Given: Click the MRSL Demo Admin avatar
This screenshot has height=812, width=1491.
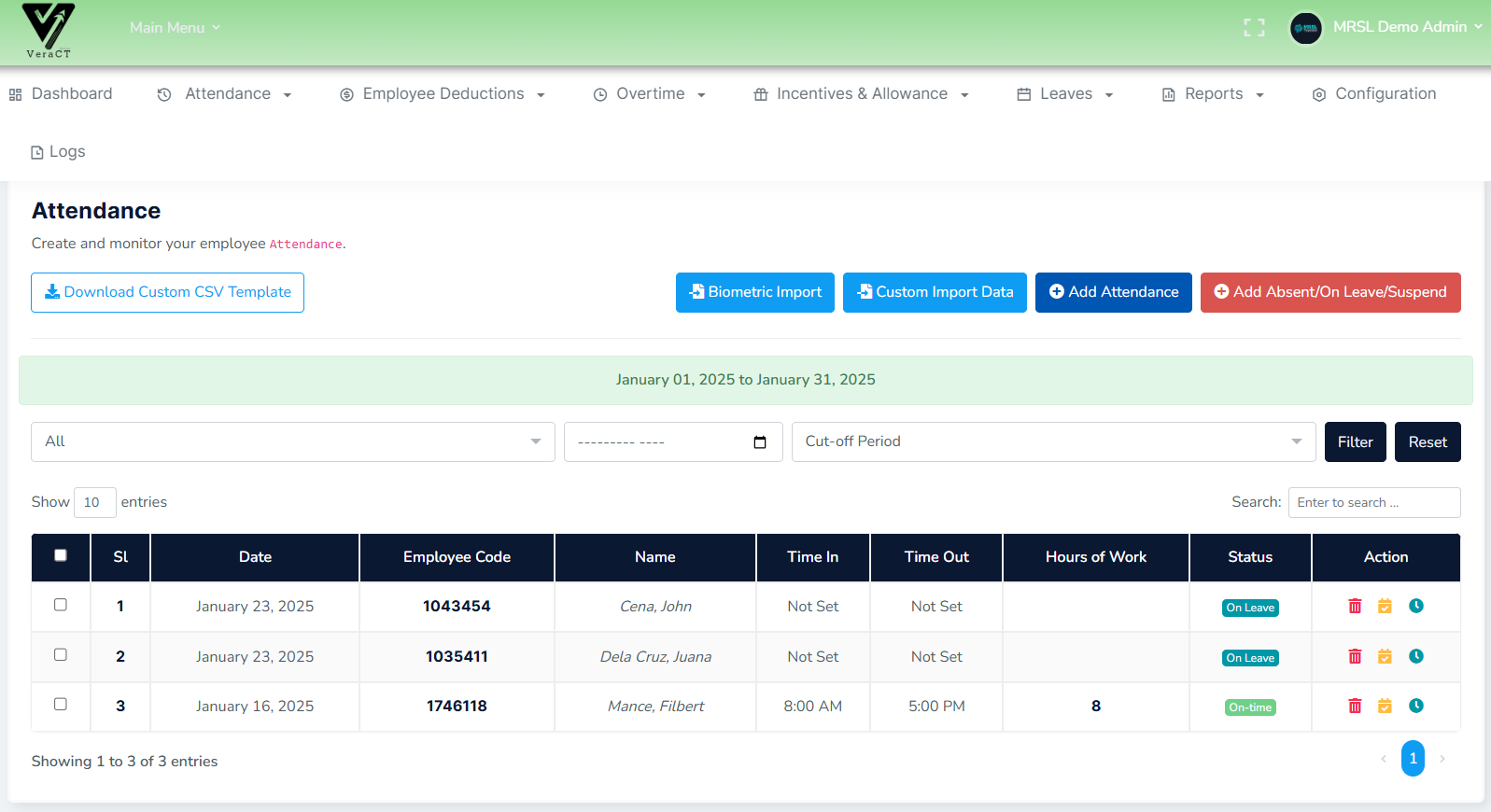Looking at the screenshot, I should [1305, 28].
